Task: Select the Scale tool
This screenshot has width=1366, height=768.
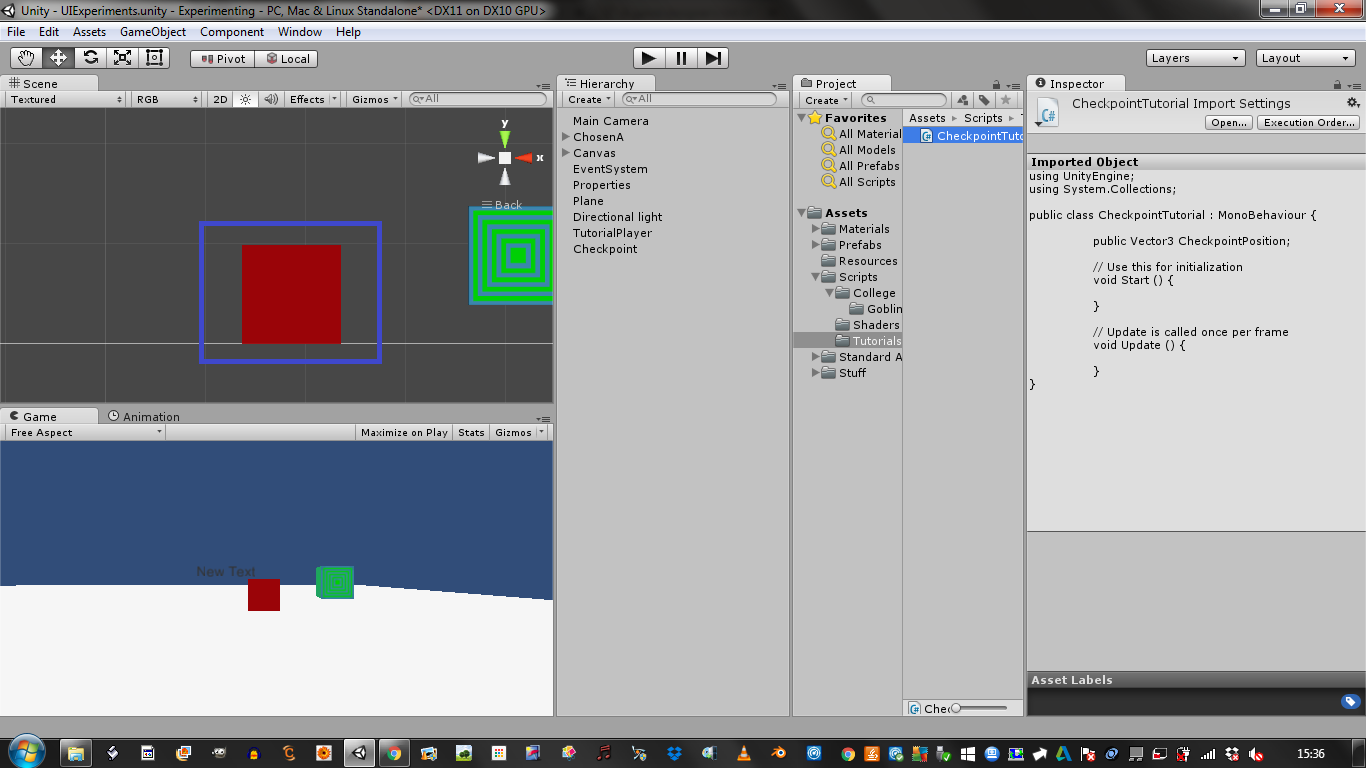Action: tap(122, 57)
